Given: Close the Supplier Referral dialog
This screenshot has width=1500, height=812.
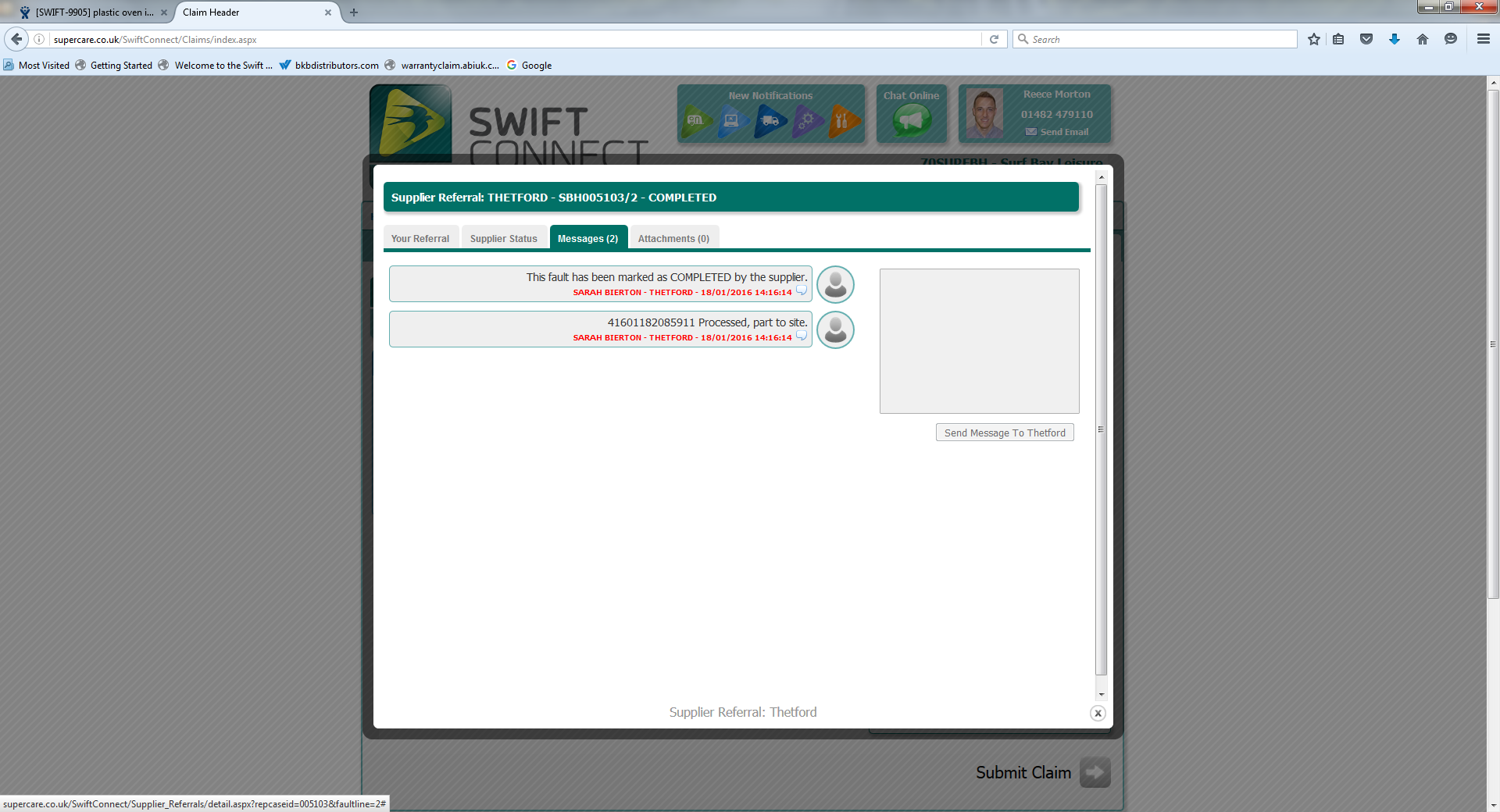Looking at the screenshot, I should tap(1098, 713).
